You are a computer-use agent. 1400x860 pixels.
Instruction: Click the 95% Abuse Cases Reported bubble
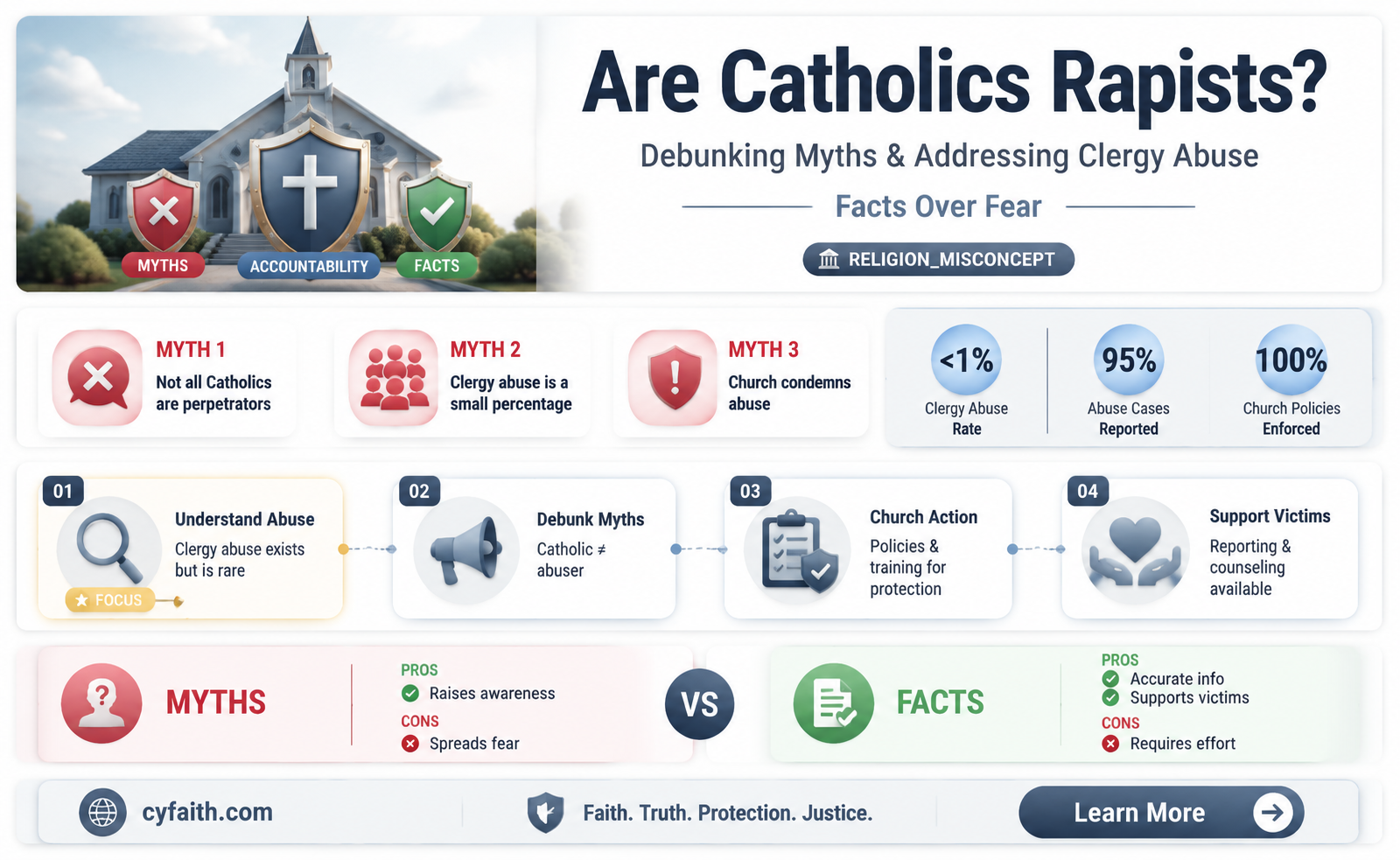[1129, 360]
